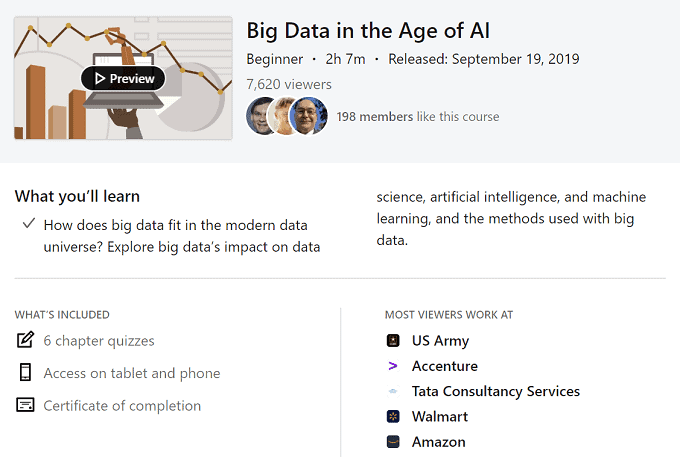The image size is (680, 457).
Task: Open the course preview thumbnail image
Action: click(x=123, y=78)
